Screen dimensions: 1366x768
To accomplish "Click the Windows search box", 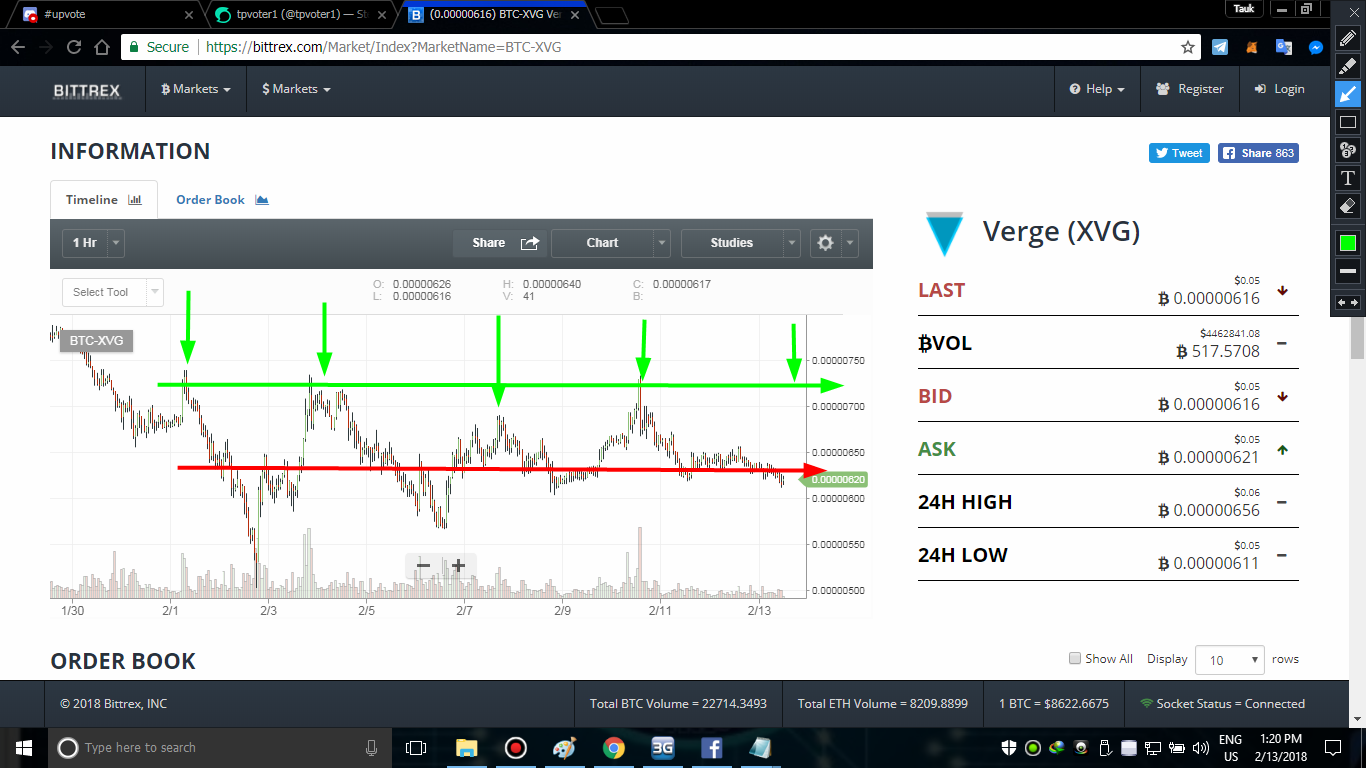I will pyautogui.click(x=218, y=747).
